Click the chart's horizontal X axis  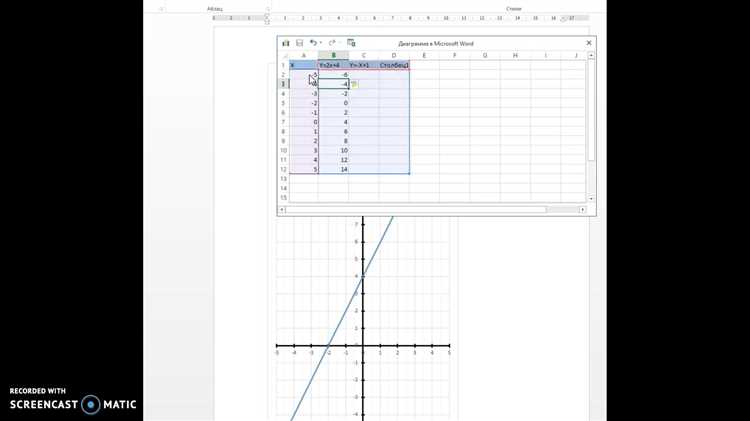363,345
